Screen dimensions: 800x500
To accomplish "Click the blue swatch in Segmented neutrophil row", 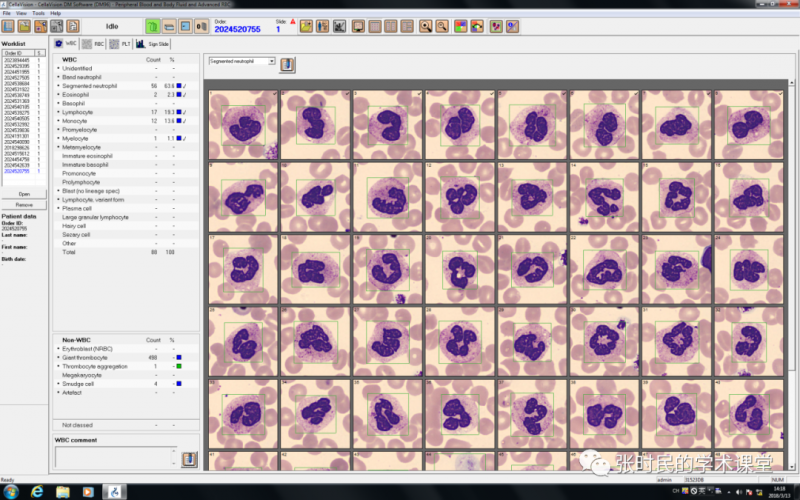I will 179,86.
